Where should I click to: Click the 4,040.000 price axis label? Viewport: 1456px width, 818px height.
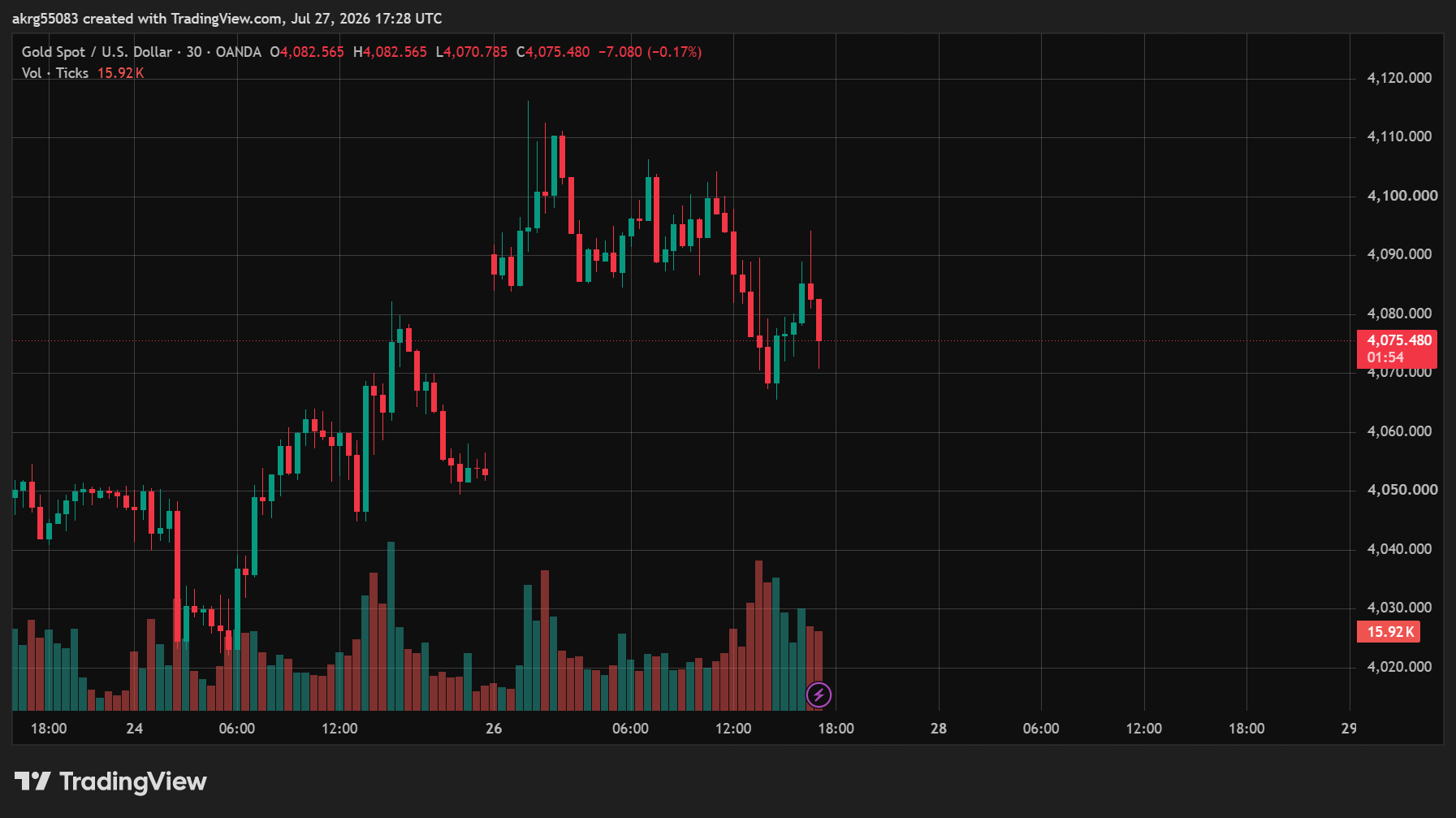point(1399,549)
